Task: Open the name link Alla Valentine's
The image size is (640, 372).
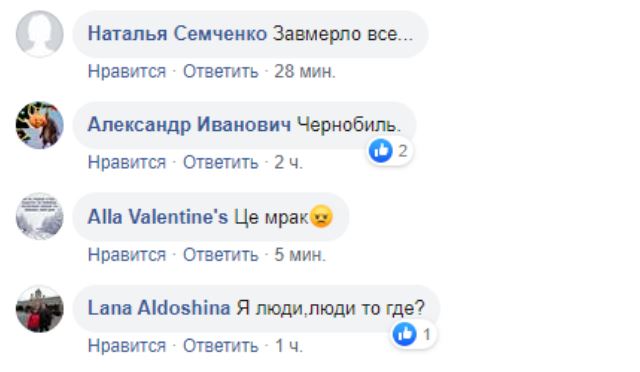Action: click(158, 216)
